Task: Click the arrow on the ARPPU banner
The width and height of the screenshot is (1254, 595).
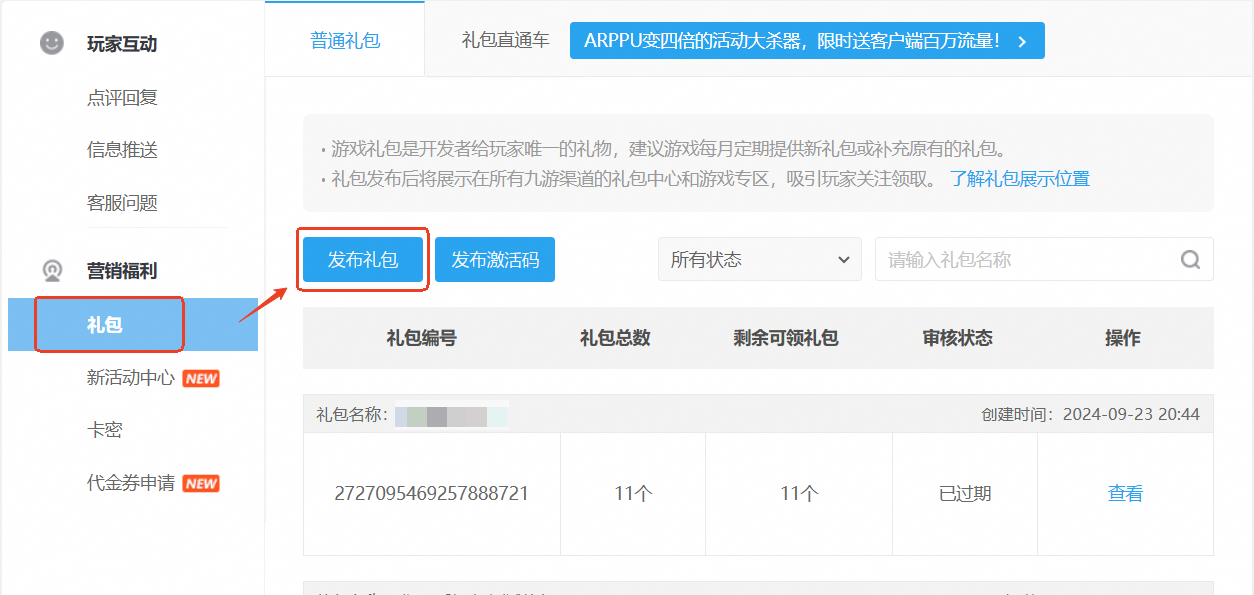Action: 1021,42
